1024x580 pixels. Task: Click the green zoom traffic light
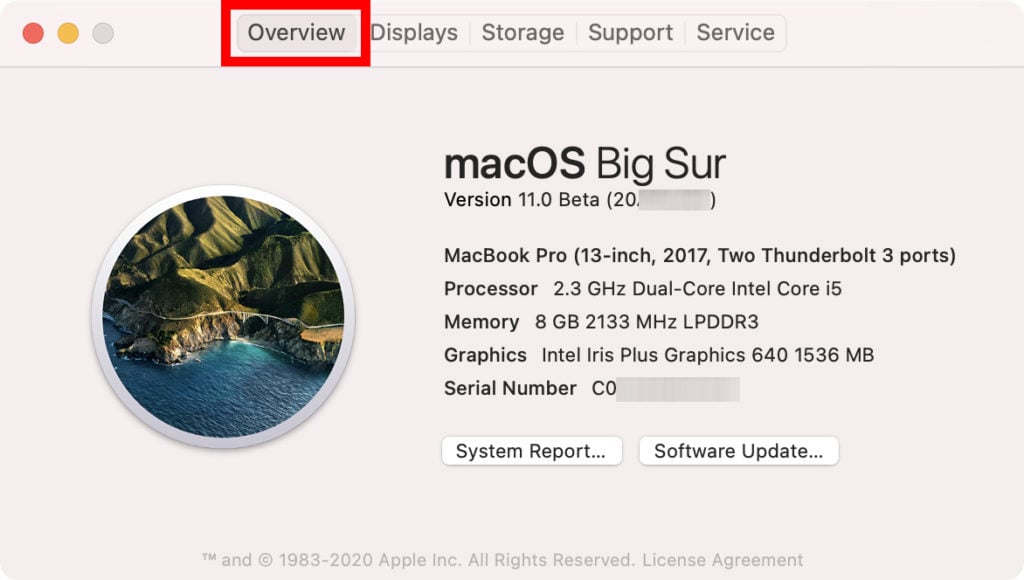tap(103, 32)
